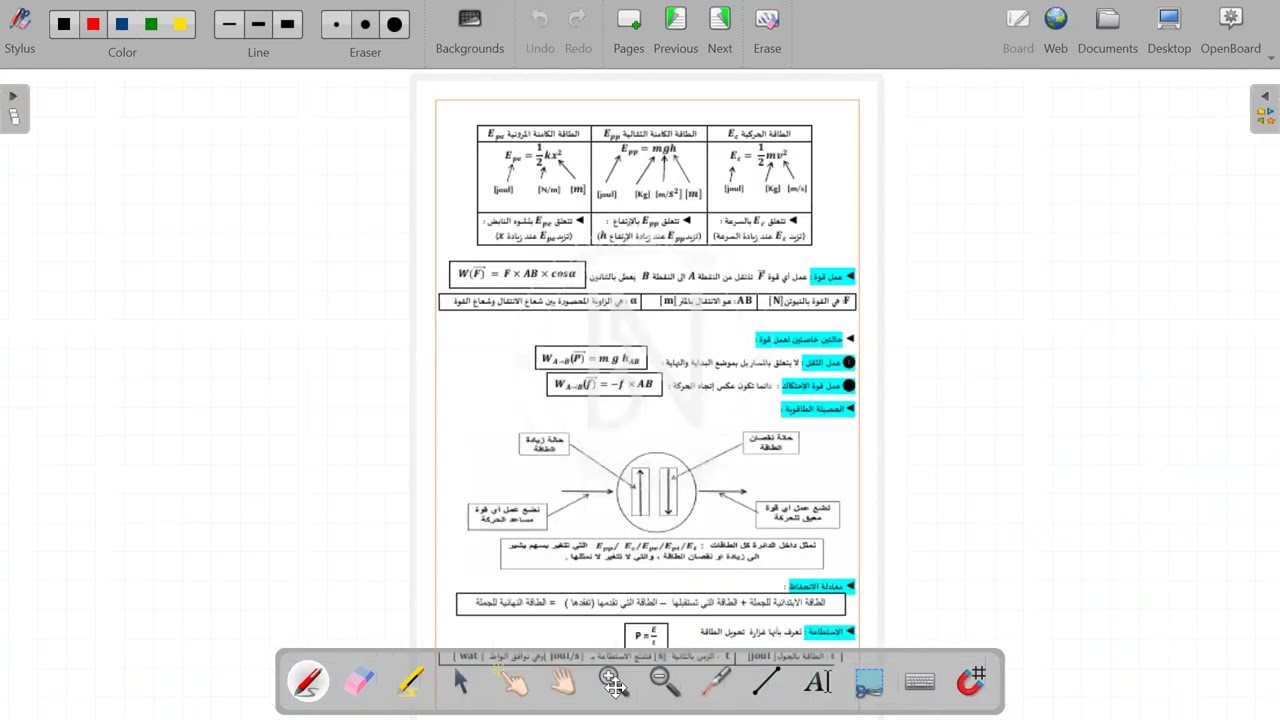Click the Redo button
The width and height of the screenshot is (1280, 720).
click(x=578, y=32)
